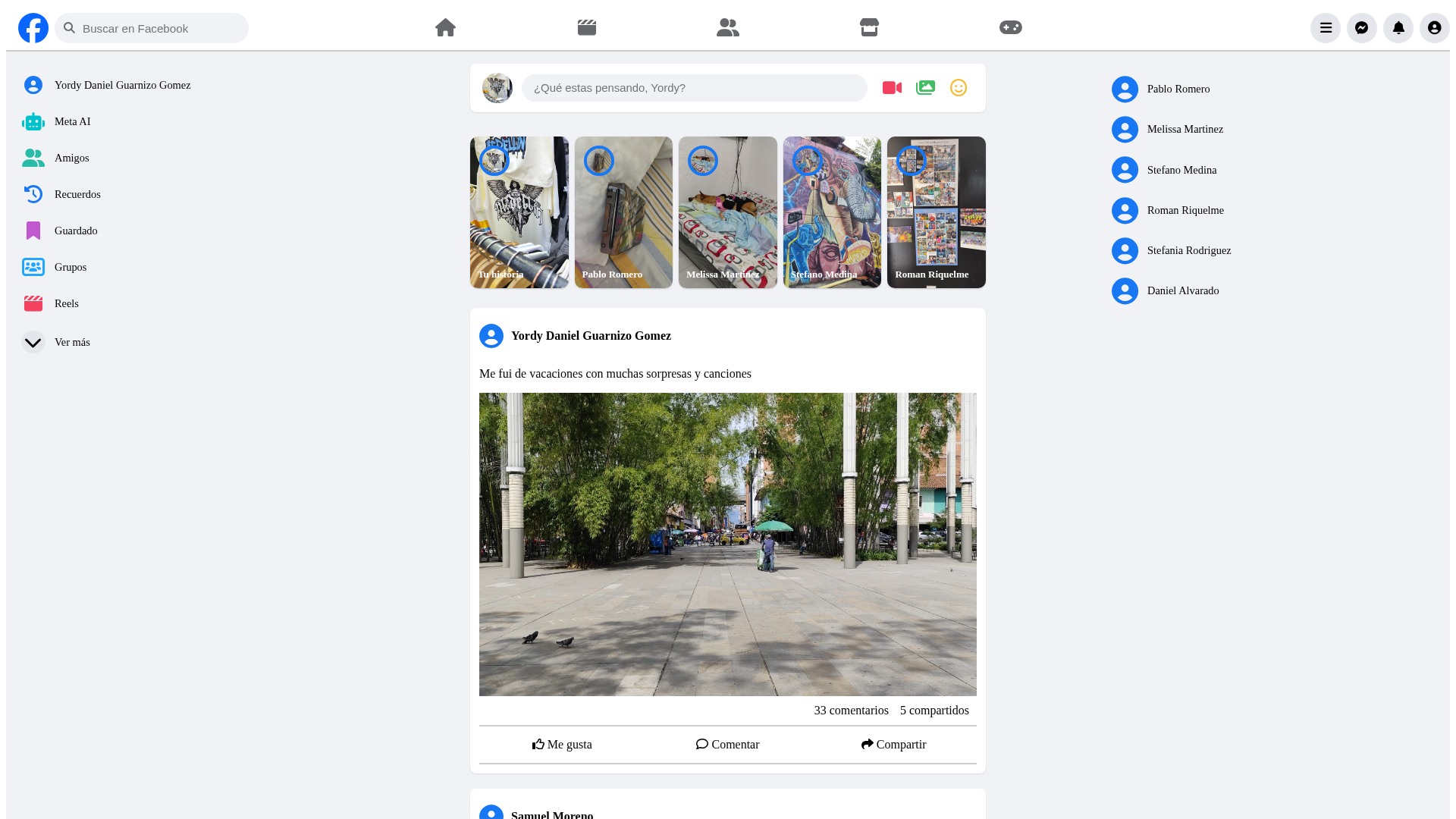Open contact Melissa Martinez in right panel
Screen dimensions: 1456x819
[1168, 129]
